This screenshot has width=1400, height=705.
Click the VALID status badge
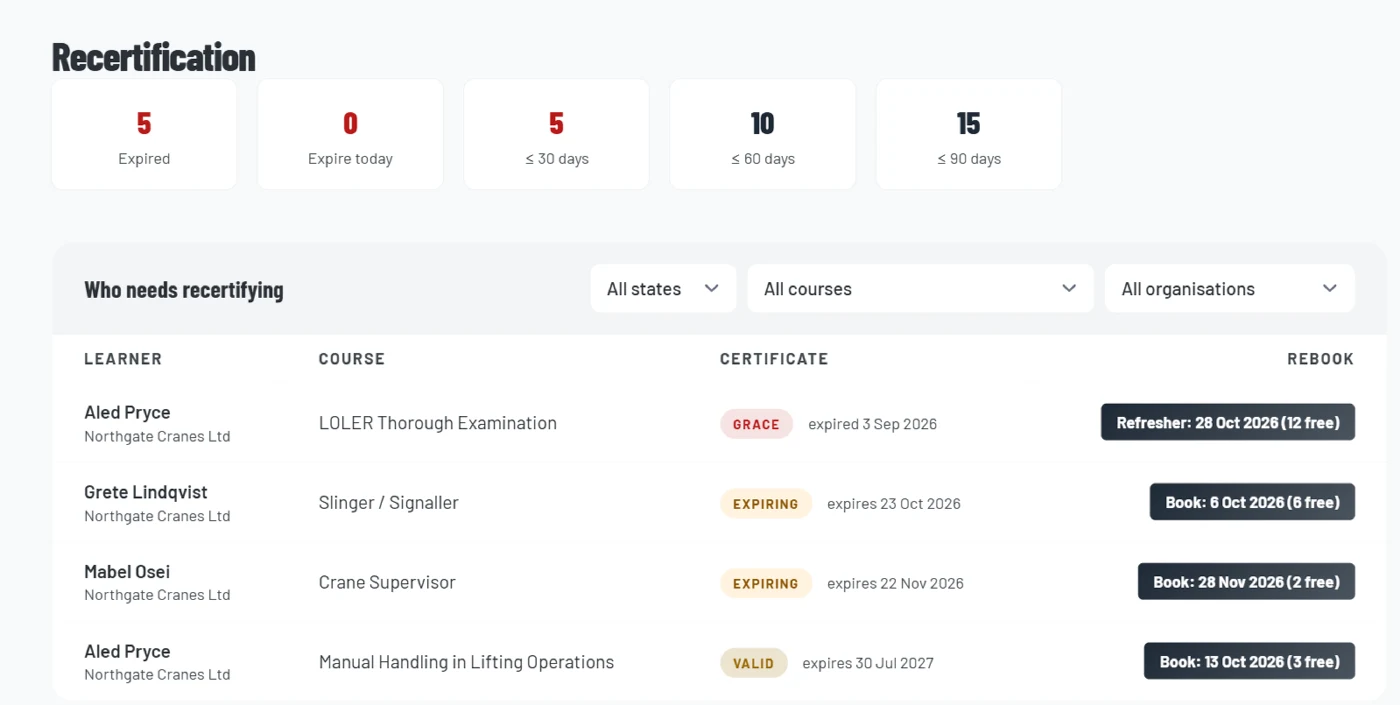click(753, 663)
